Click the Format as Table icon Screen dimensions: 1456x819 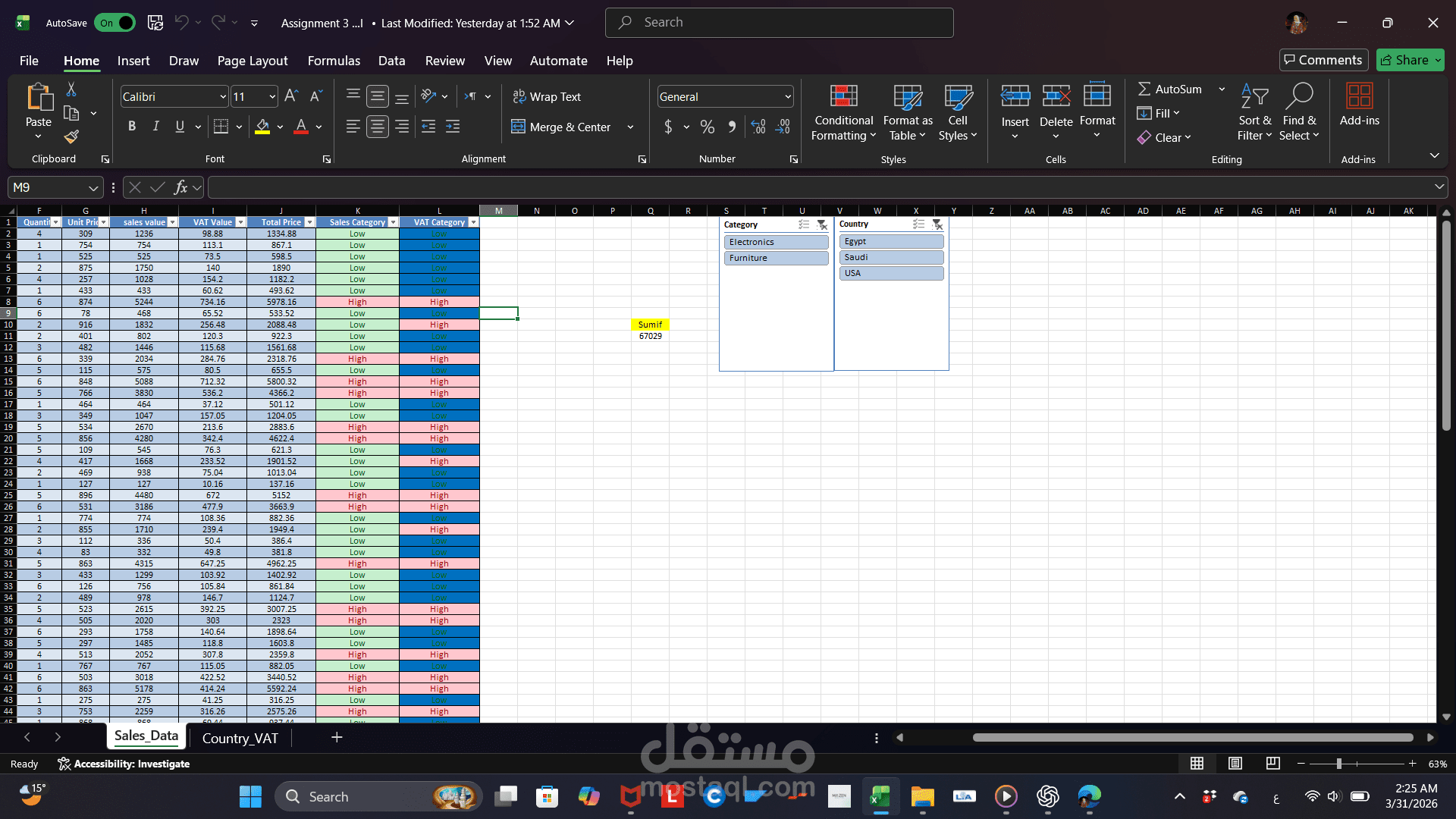pos(907,99)
